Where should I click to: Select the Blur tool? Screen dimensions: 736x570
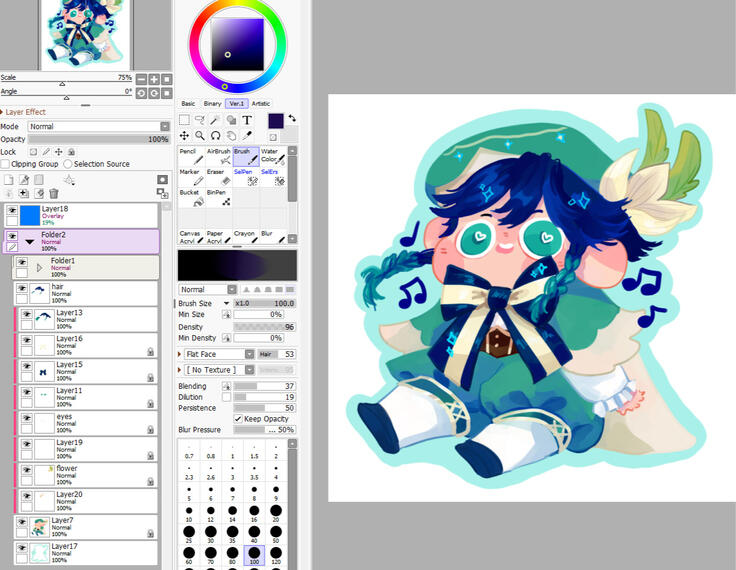(x=273, y=237)
